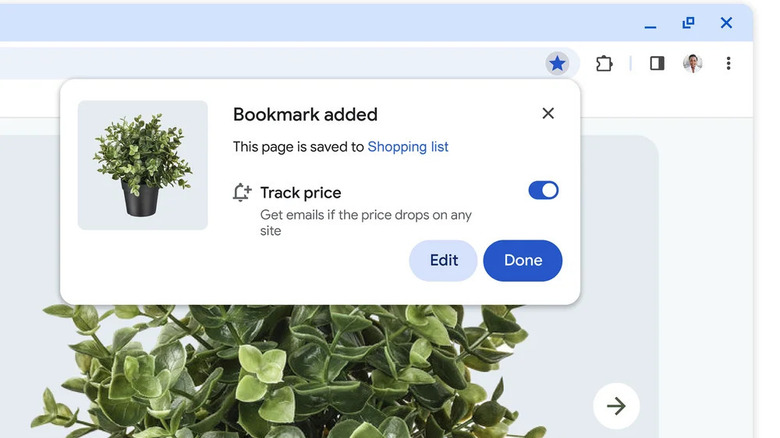780x438 pixels.
Task: Toggle the Chrome side panel icon
Action: pos(657,63)
